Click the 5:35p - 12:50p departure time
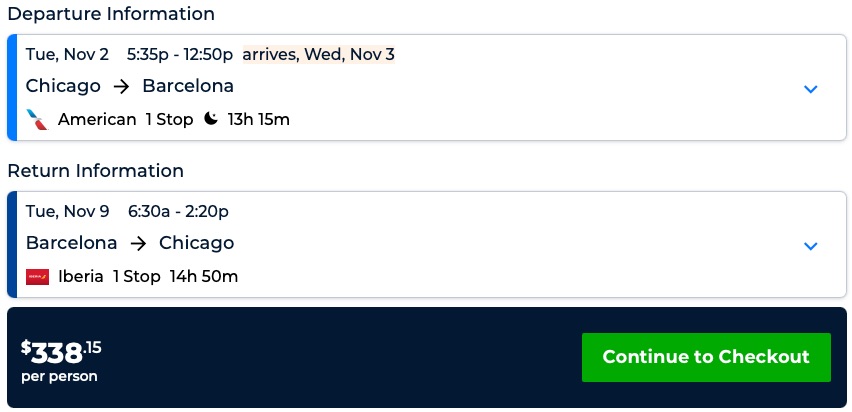The height and width of the screenshot is (412, 852). pos(180,54)
